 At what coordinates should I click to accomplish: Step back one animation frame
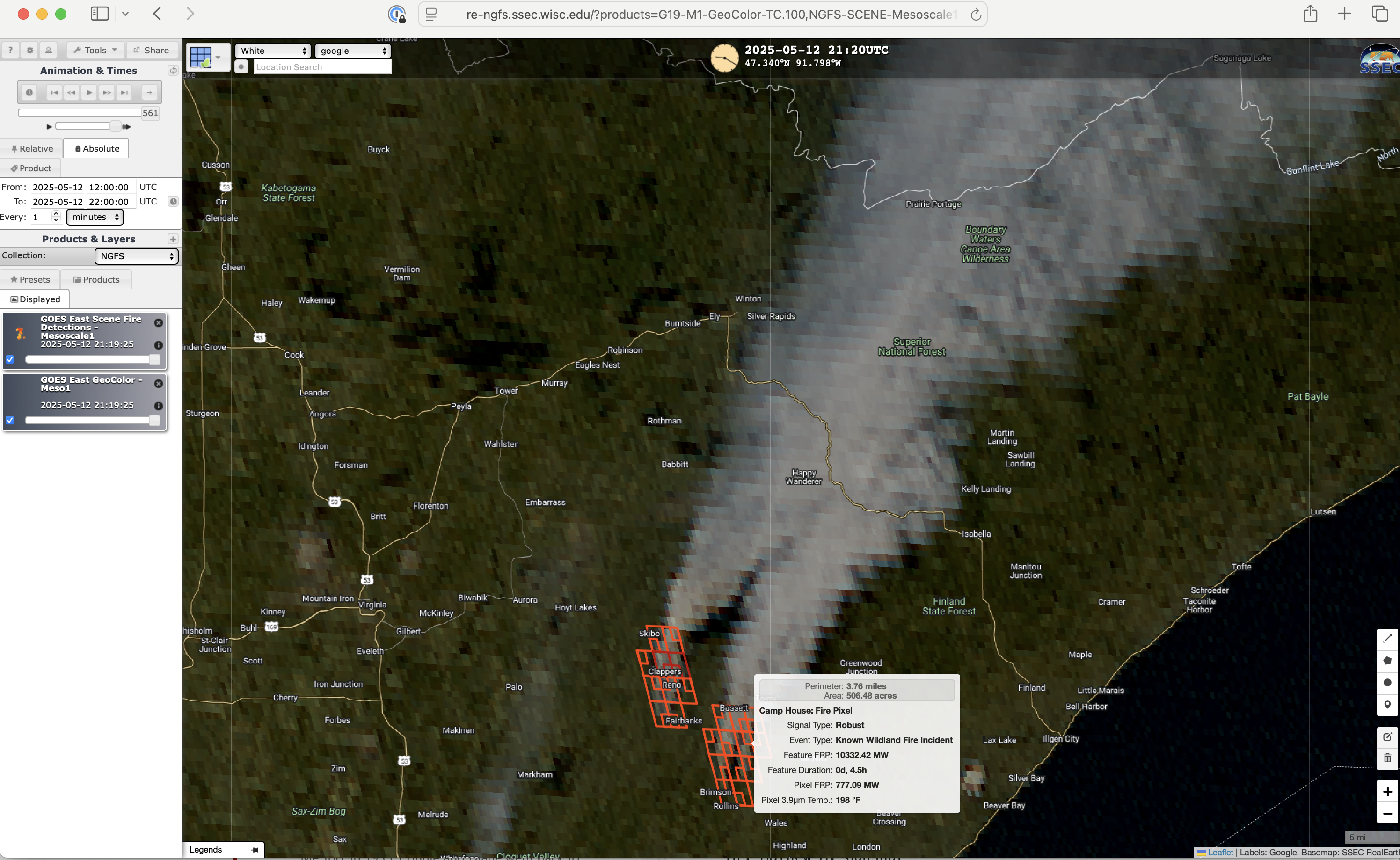click(71, 92)
